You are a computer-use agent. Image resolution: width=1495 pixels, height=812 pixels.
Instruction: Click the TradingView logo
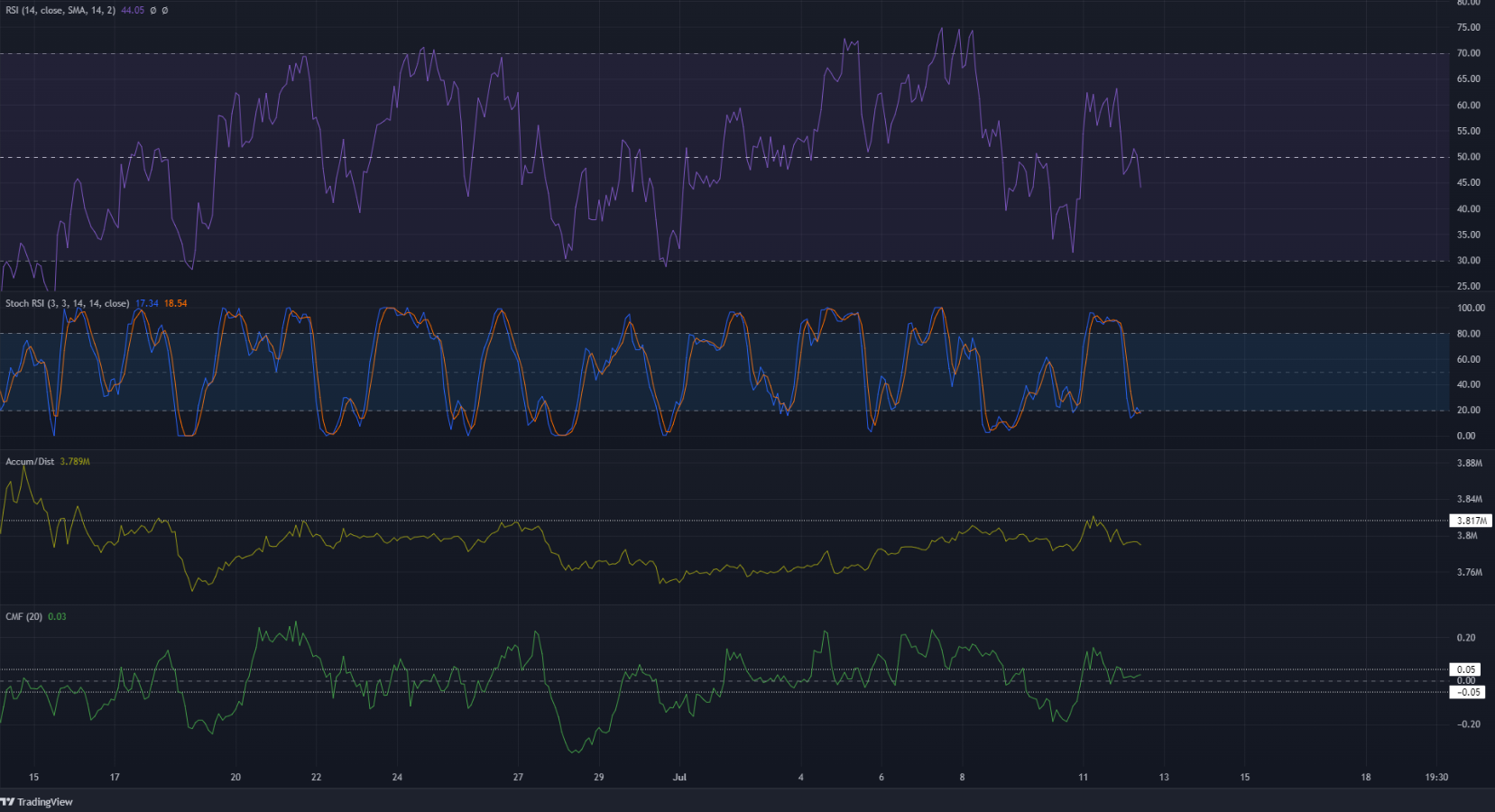[x=37, y=802]
